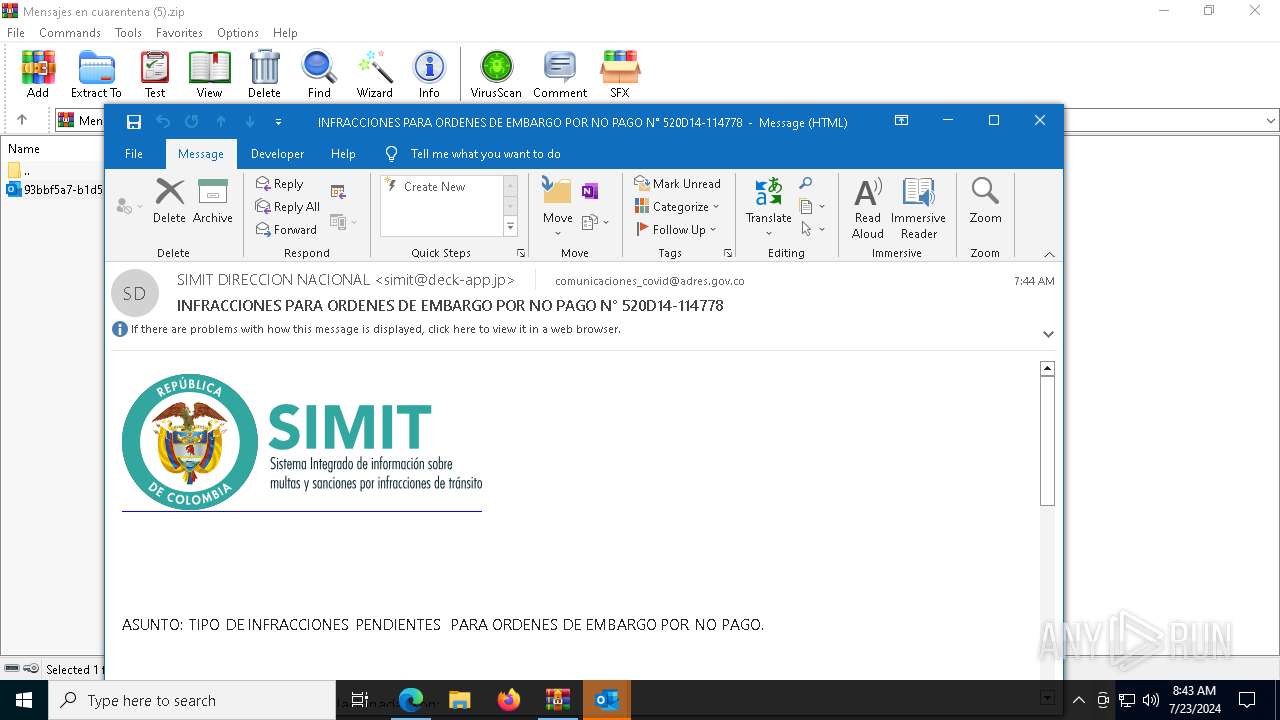Open the Help tab in Outlook

343,154
